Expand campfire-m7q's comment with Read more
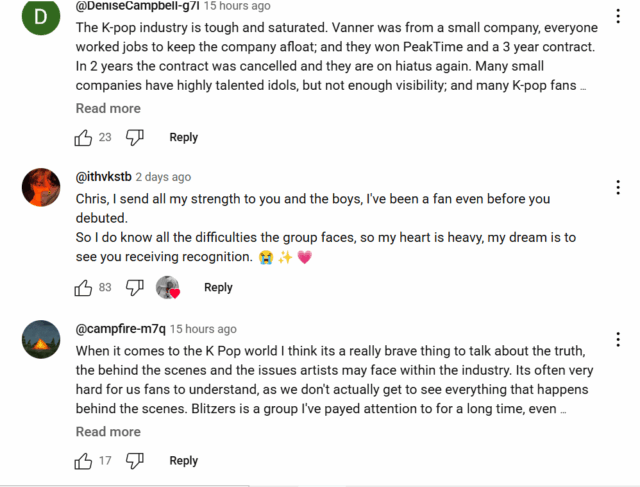This screenshot has width=640, height=487. pos(108,432)
